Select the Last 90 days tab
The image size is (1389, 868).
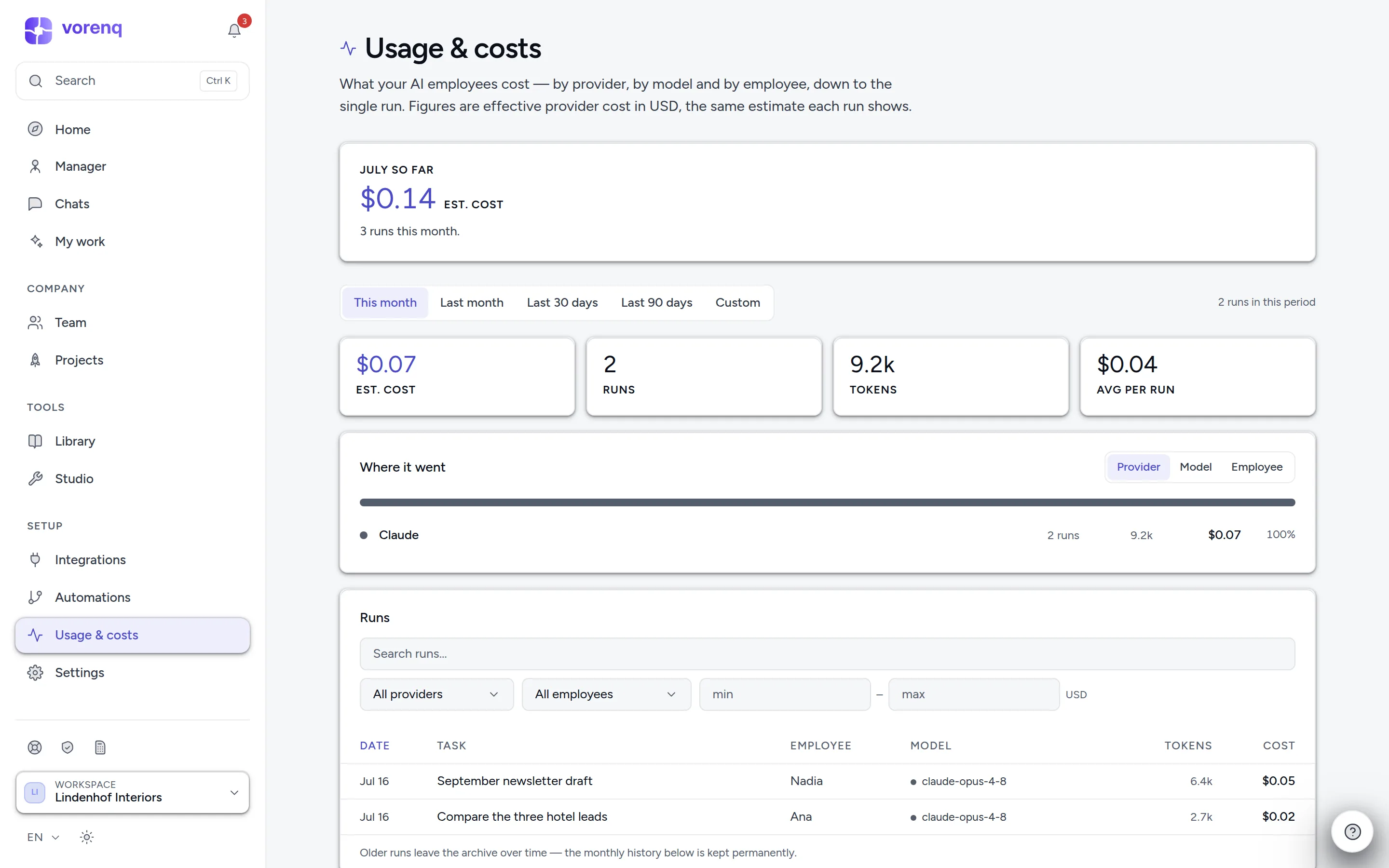pyautogui.click(x=656, y=302)
